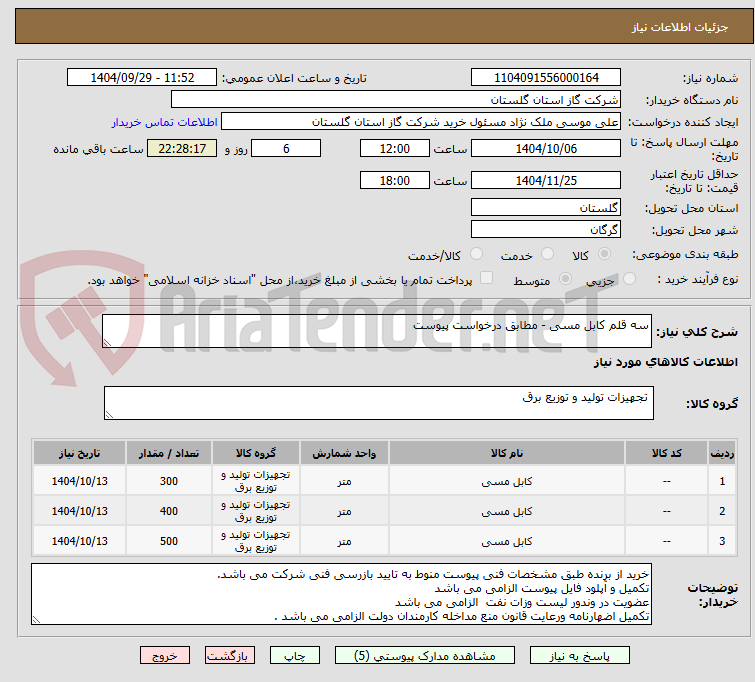Viewport: 755px width, 682px height.
Task: Open اطلاعات تماس خریدار link
Action: [165, 122]
